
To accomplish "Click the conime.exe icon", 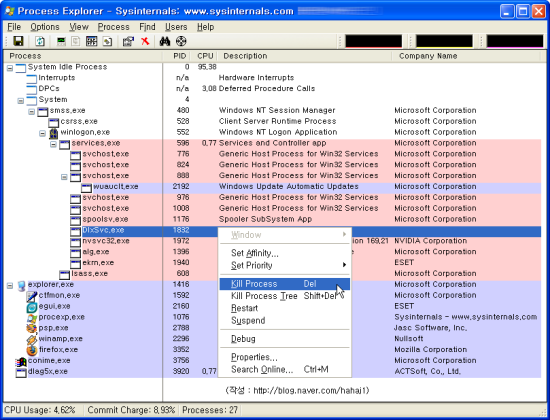I will point(21,362).
